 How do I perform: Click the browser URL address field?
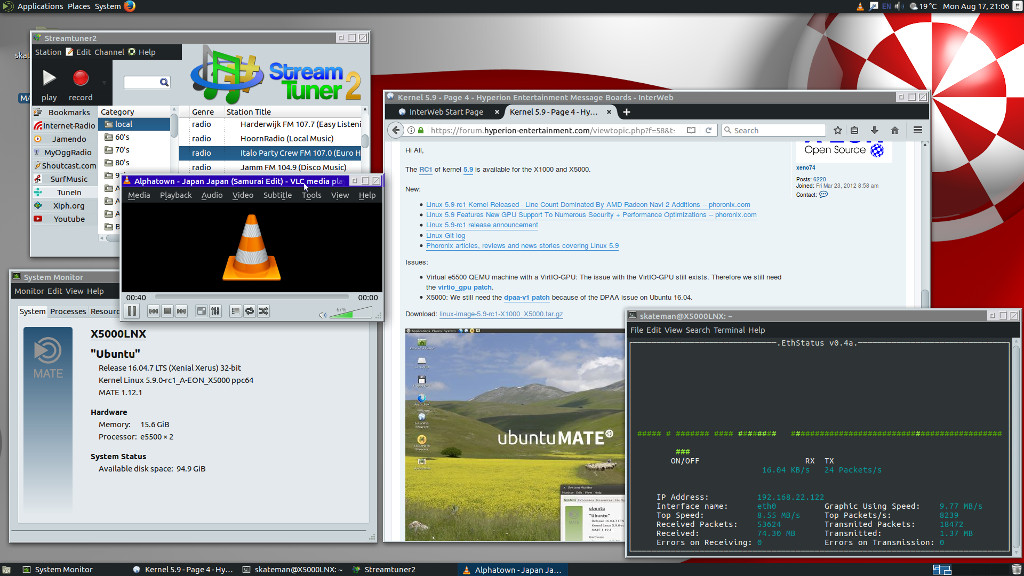(552, 131)
